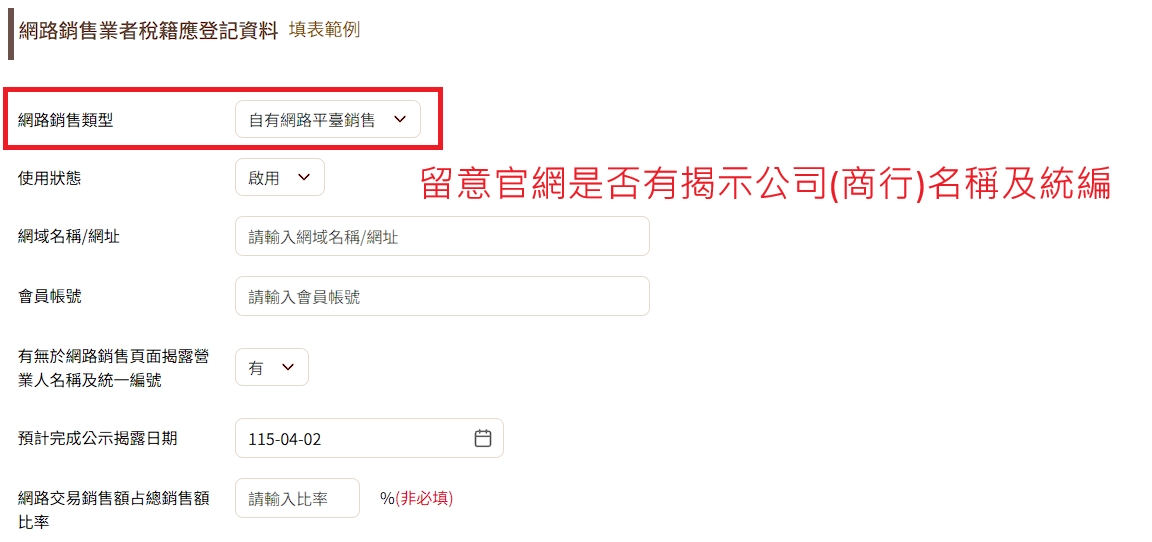Expand the 使用狀態 dropdown showing 啟用
Viewport: 1152px width, 542px height.
point(280,178)
